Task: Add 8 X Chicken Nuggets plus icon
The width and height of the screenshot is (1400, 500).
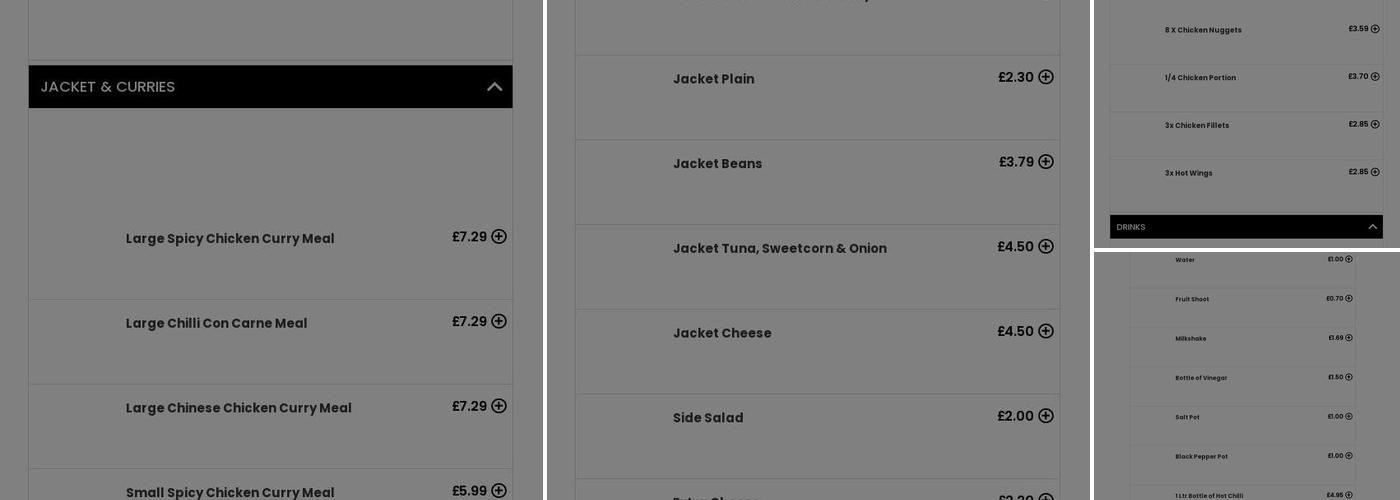Action: 1375,29
